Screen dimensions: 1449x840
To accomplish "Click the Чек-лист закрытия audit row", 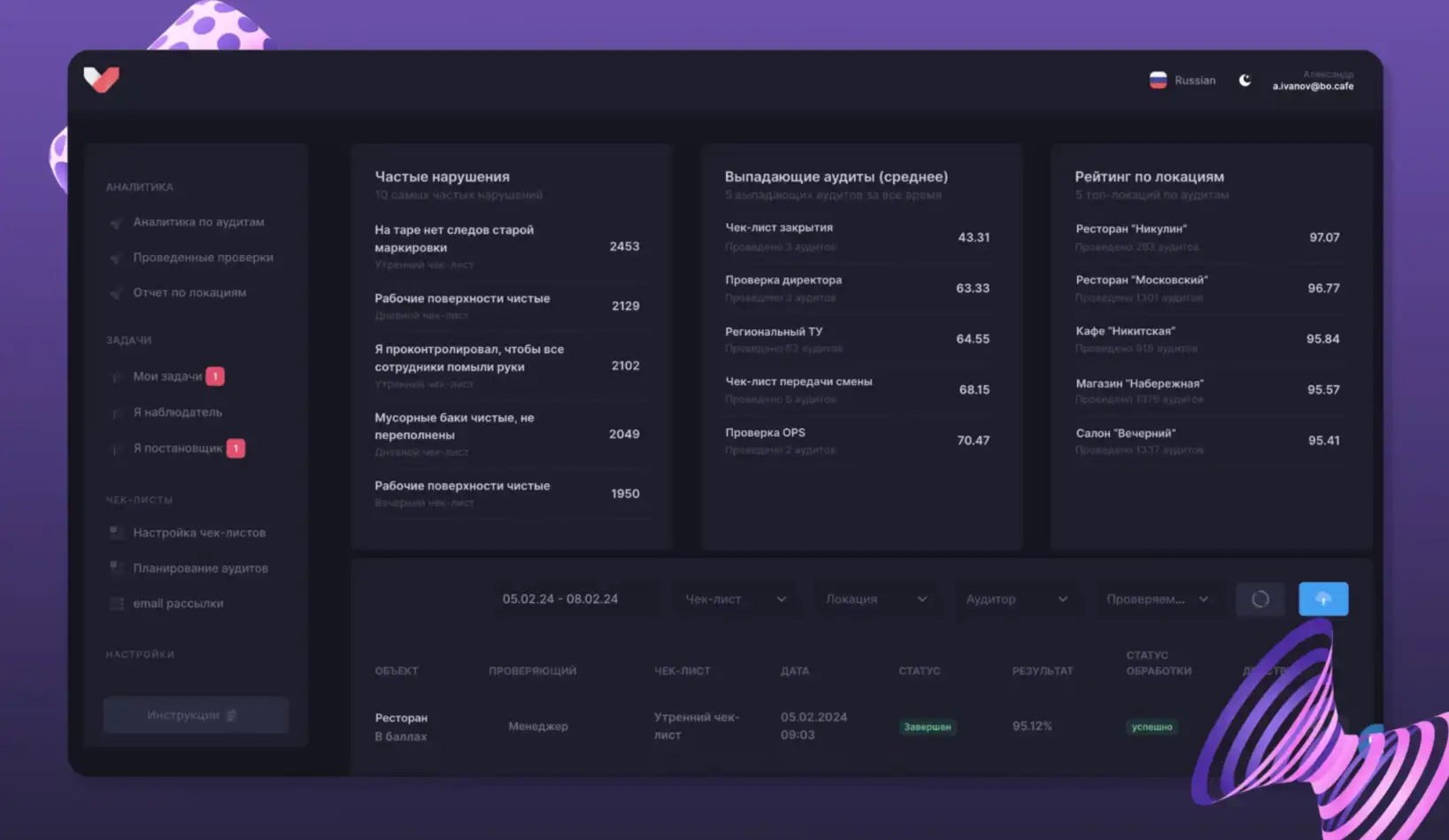I will click(x=858, y=237).
